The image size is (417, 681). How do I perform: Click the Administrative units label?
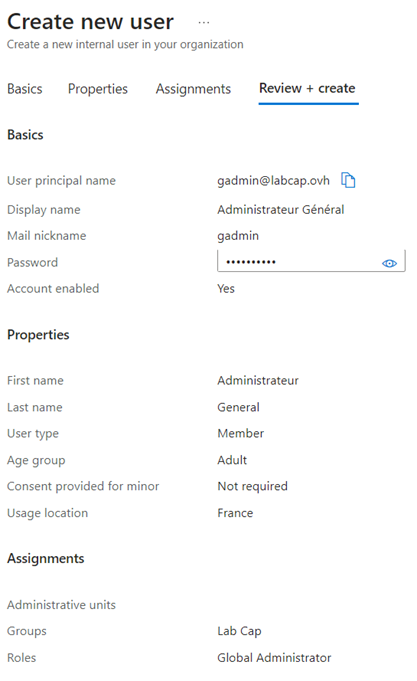(61, 605)
